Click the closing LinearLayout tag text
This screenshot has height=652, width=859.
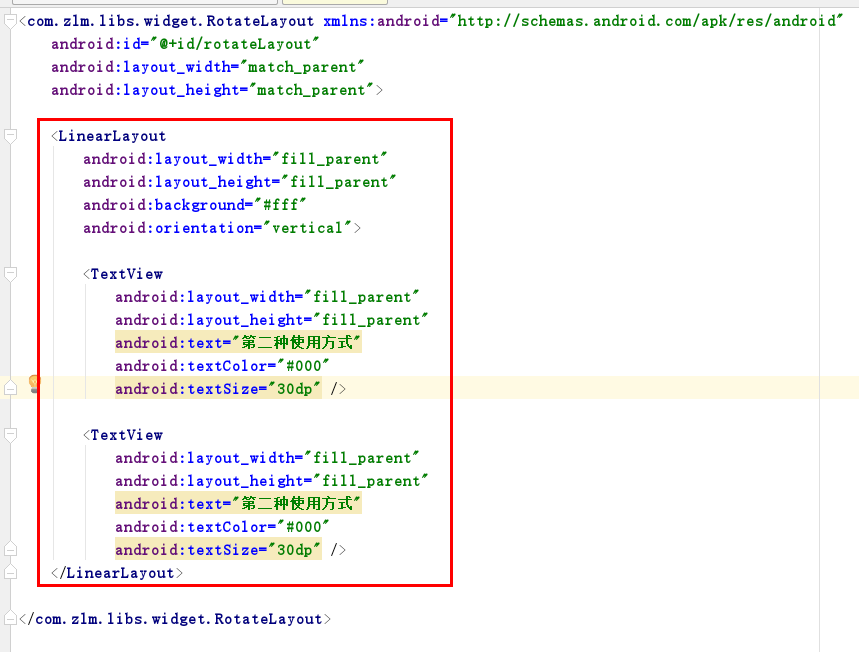pyautogui.click(x=117, y=573)
